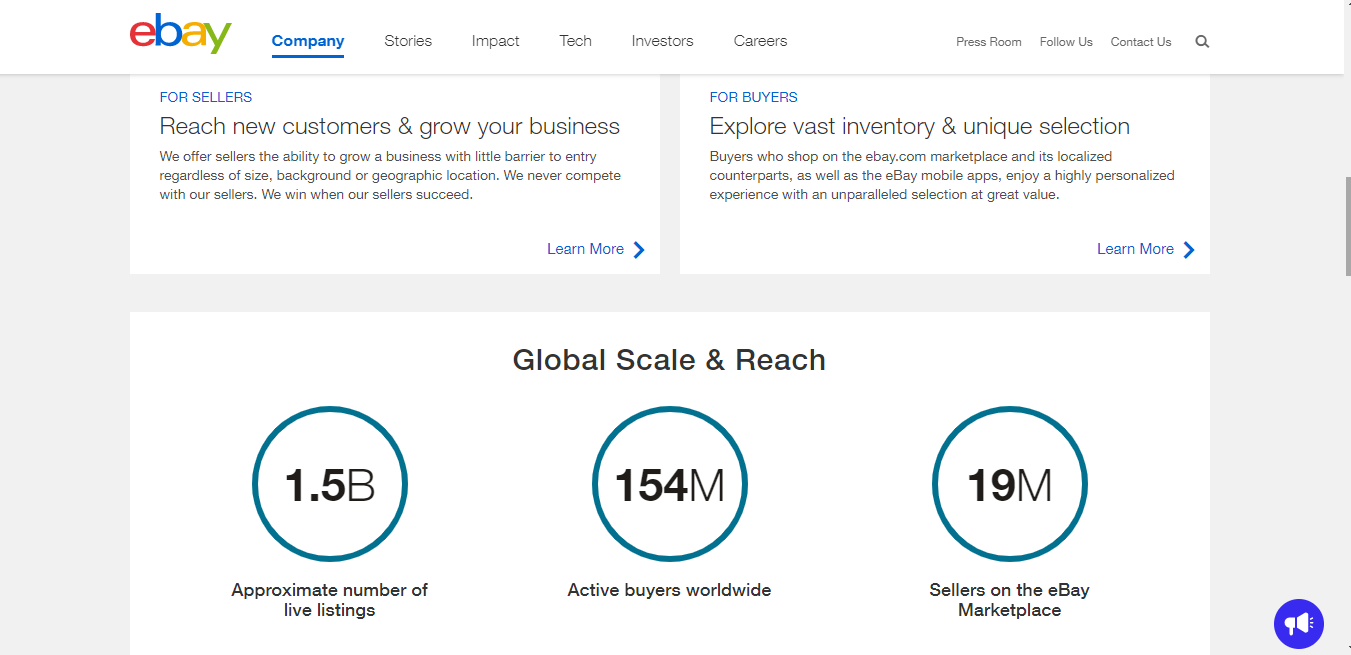Click the buyers description paragraph

942,176
